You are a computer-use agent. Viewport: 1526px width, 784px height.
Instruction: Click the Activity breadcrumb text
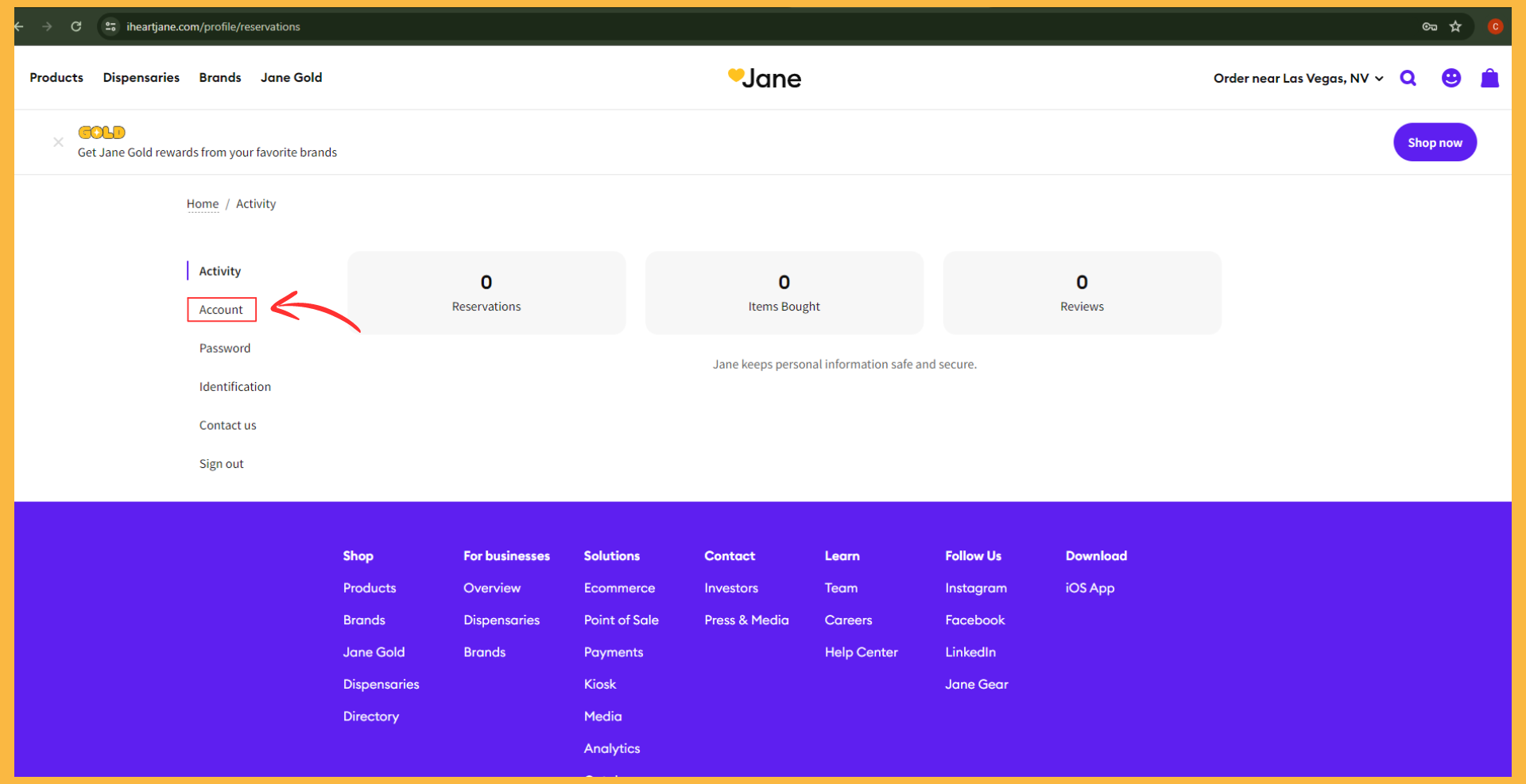click(256, 204)
